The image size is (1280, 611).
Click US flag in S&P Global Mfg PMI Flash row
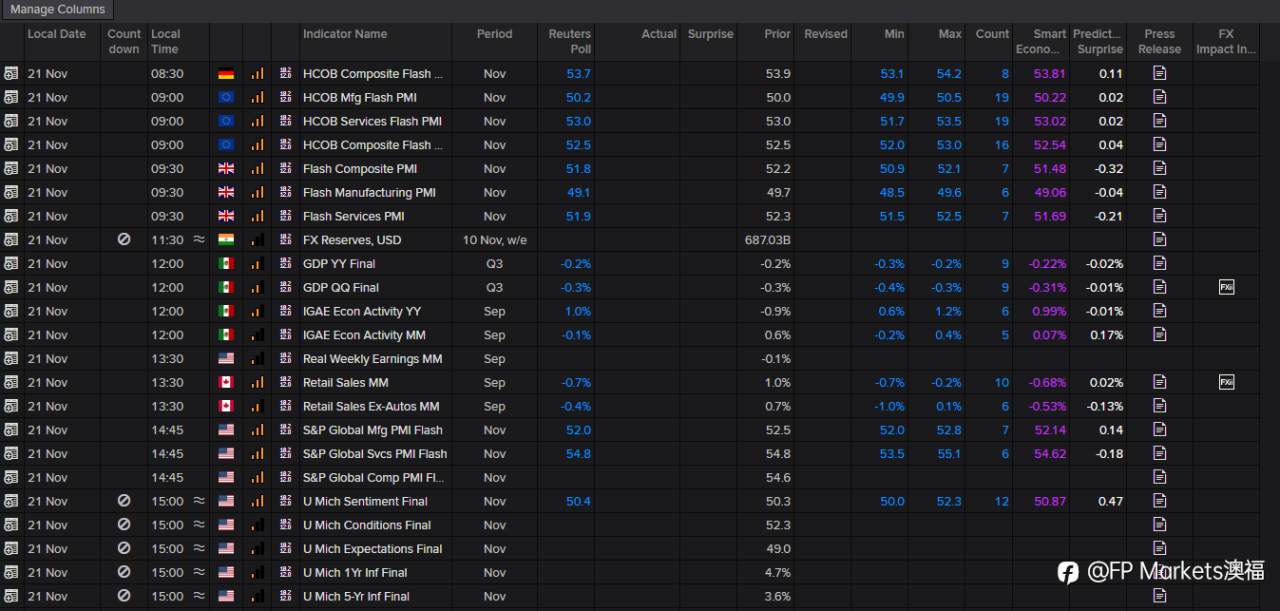(226, 430)
